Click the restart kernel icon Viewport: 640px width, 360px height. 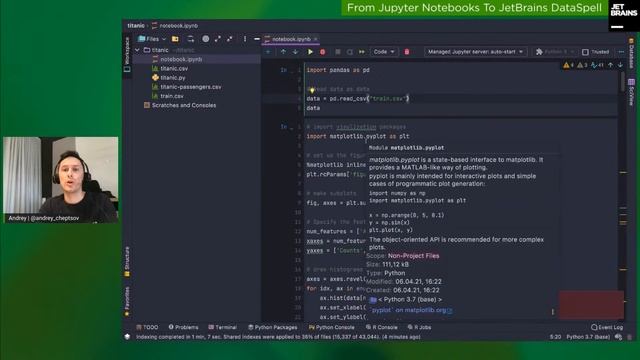click(350, 52)
